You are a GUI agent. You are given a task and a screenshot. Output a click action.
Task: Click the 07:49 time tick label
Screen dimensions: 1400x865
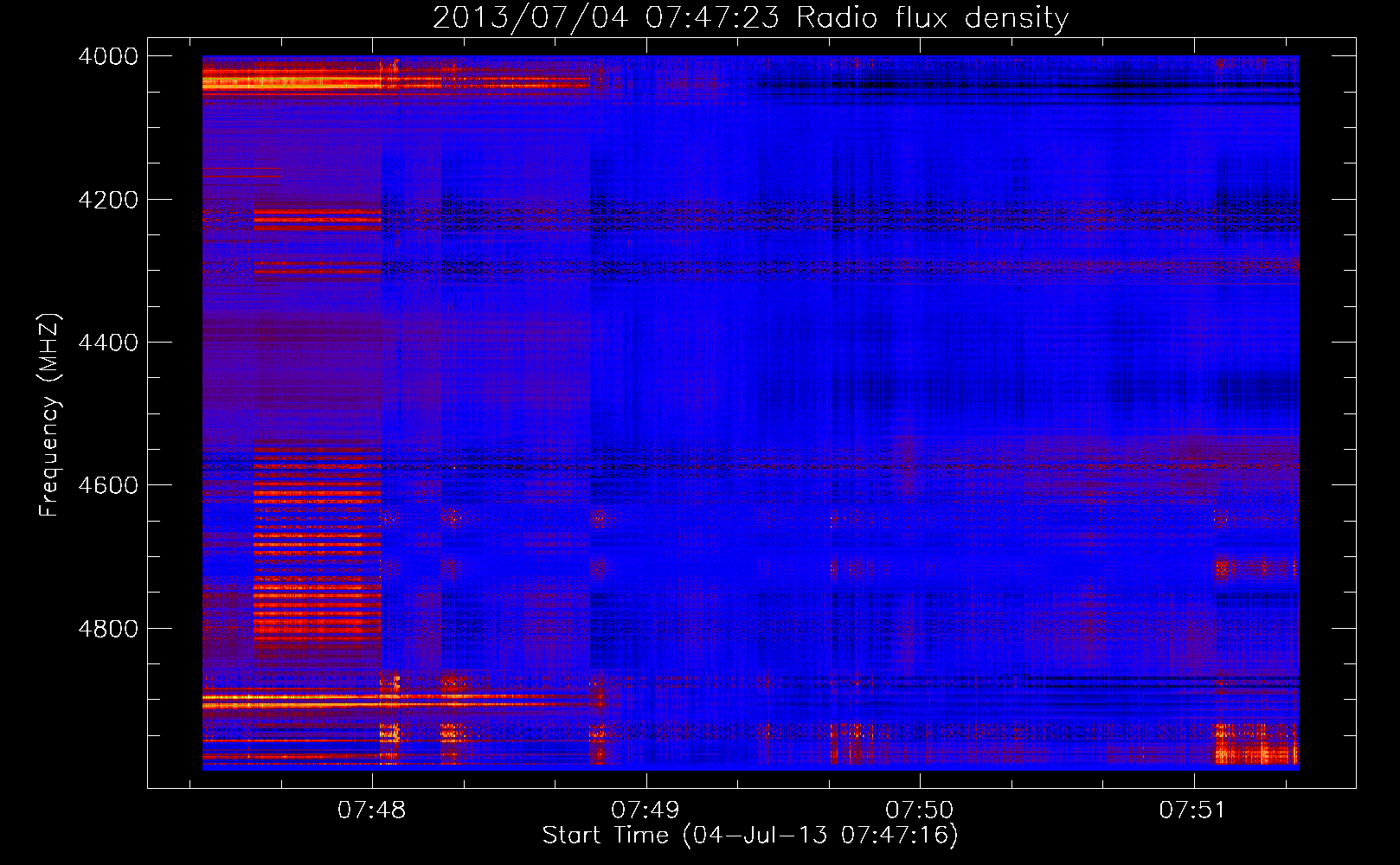(645, 811)
